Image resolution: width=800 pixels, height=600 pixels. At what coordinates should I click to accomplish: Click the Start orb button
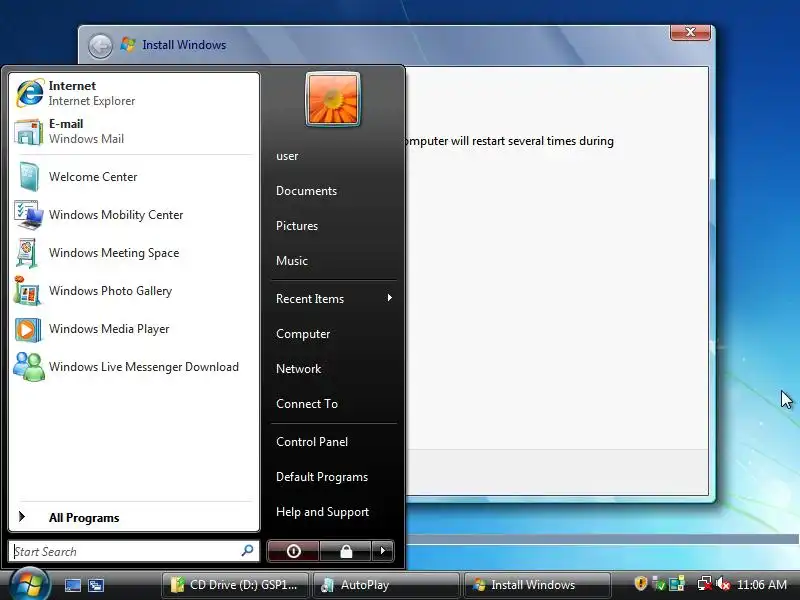click(30, 584)
